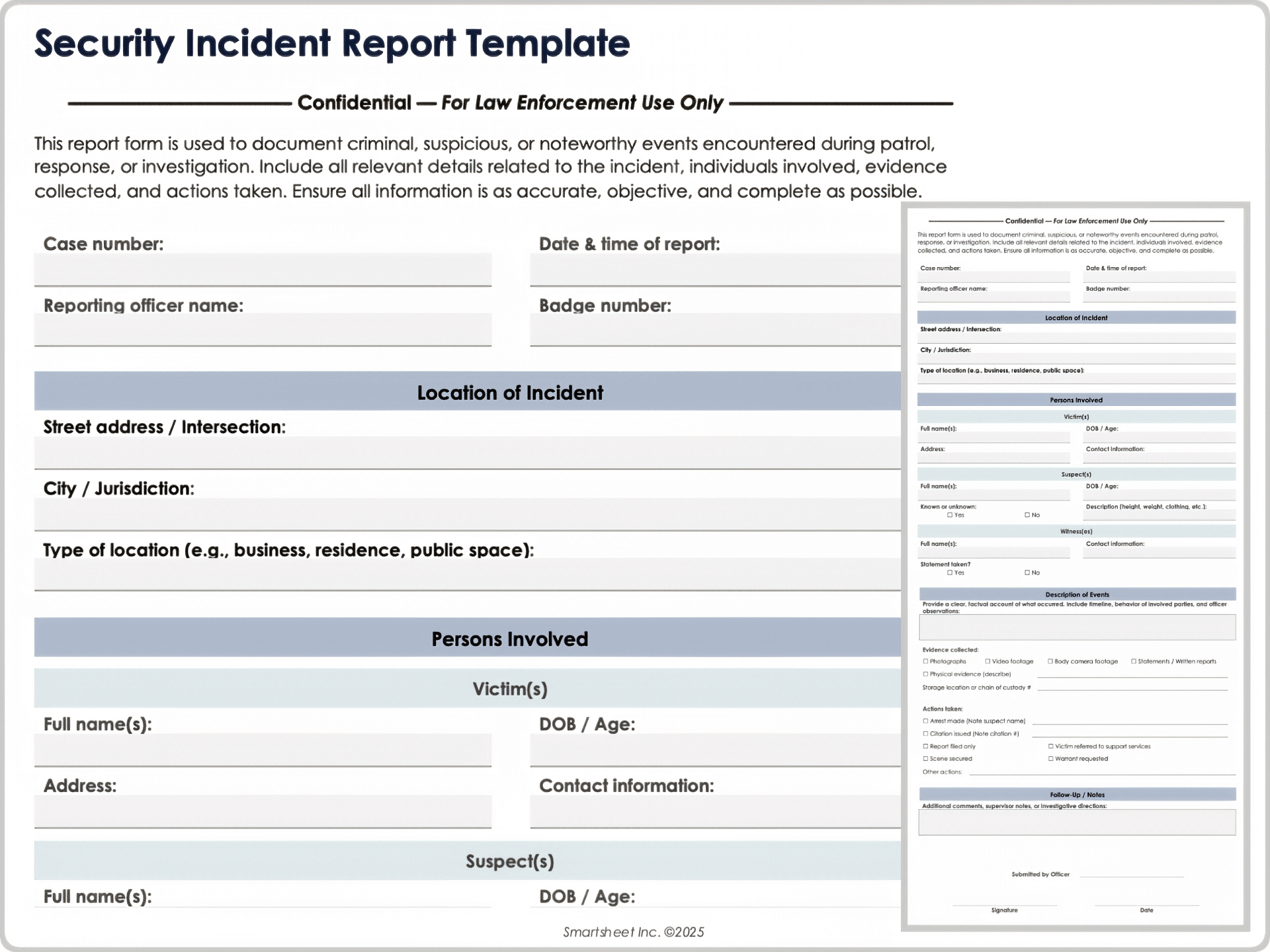Click the large Victim(s) Address input field

point(263,811)
